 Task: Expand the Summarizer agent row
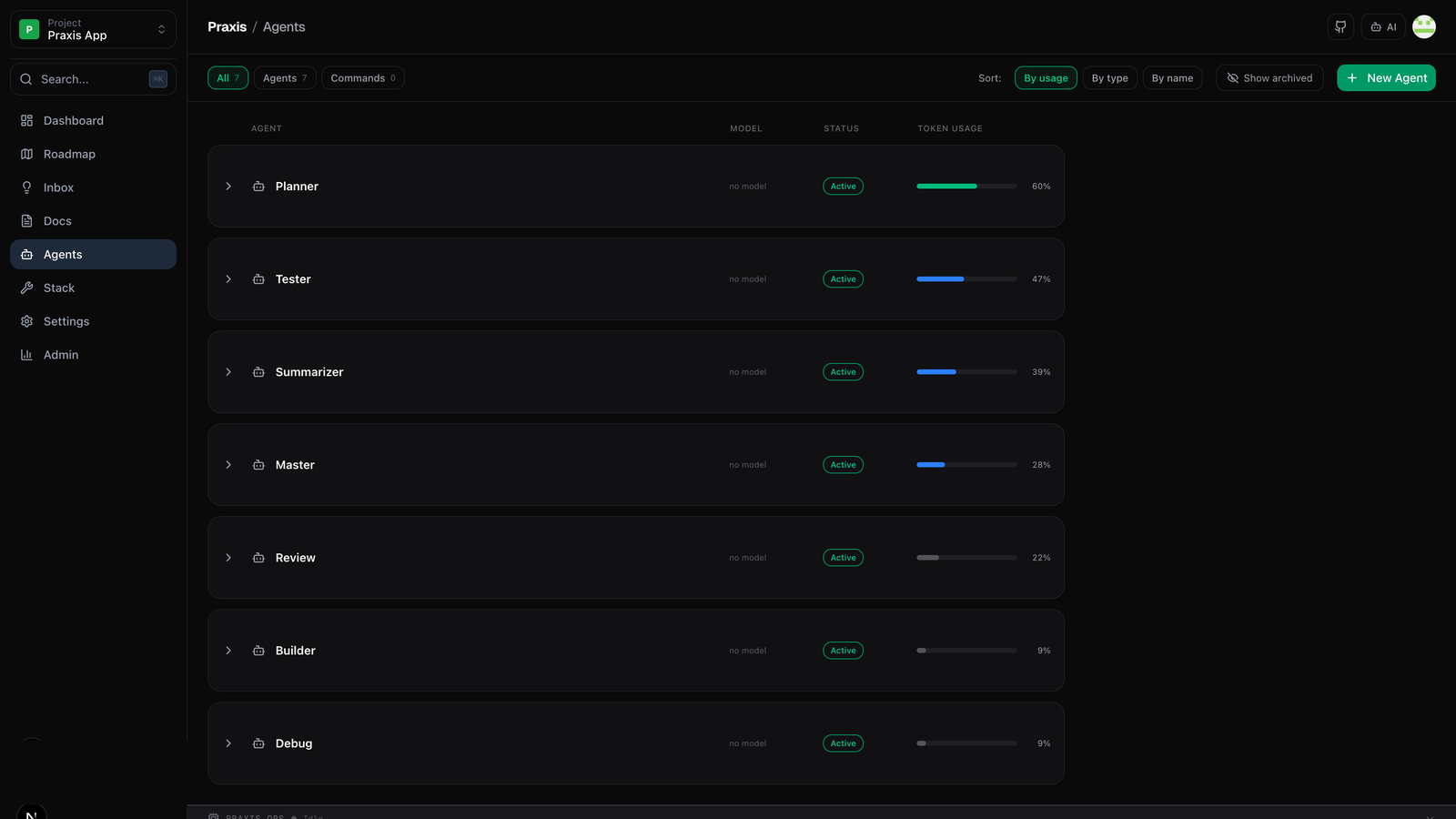click(x=228, y=372)
